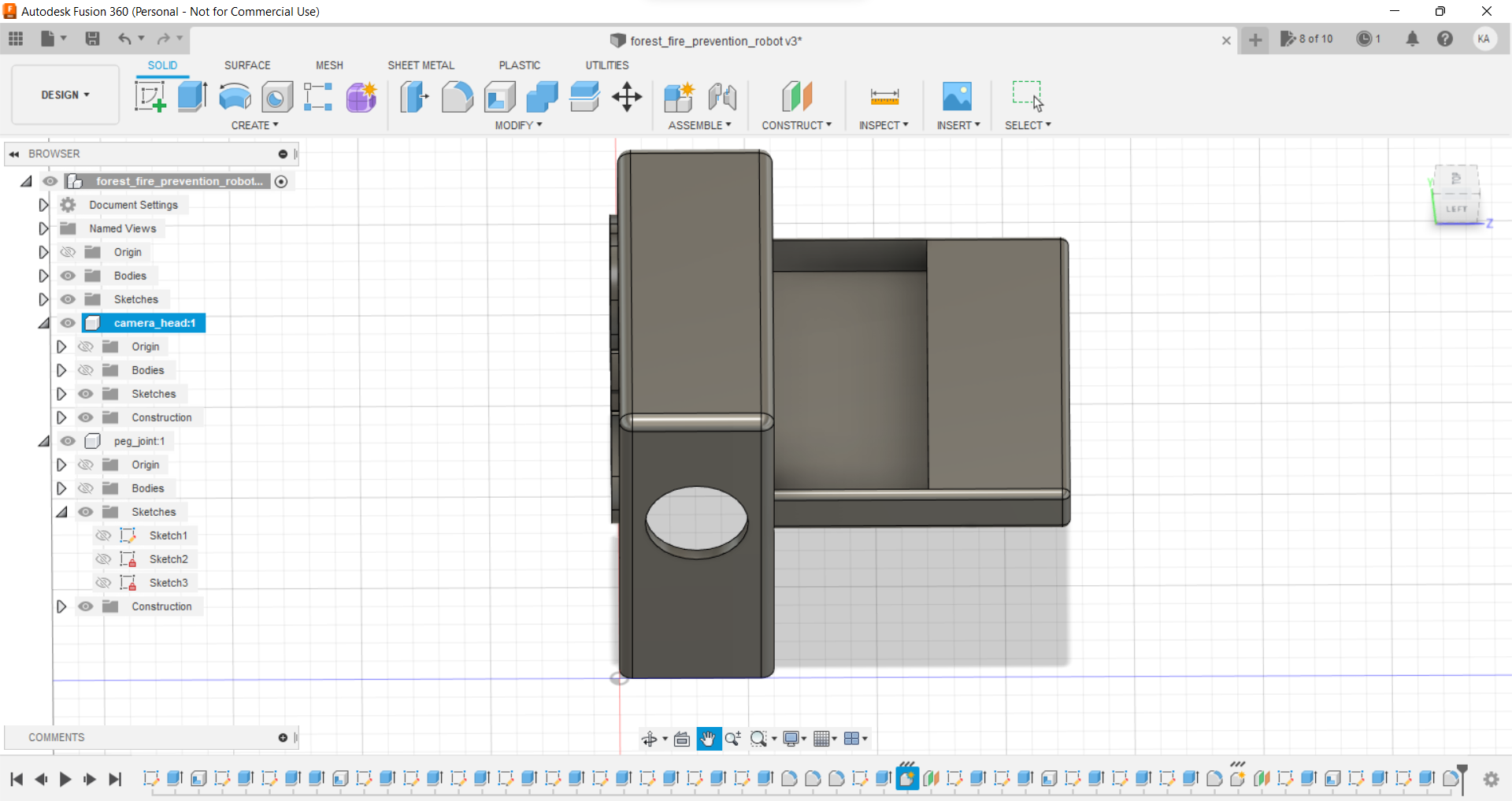Viewport: 1512px width, 801px height.
Task: Switch to the SURFACE tab
Action: (x=247, y=65)
